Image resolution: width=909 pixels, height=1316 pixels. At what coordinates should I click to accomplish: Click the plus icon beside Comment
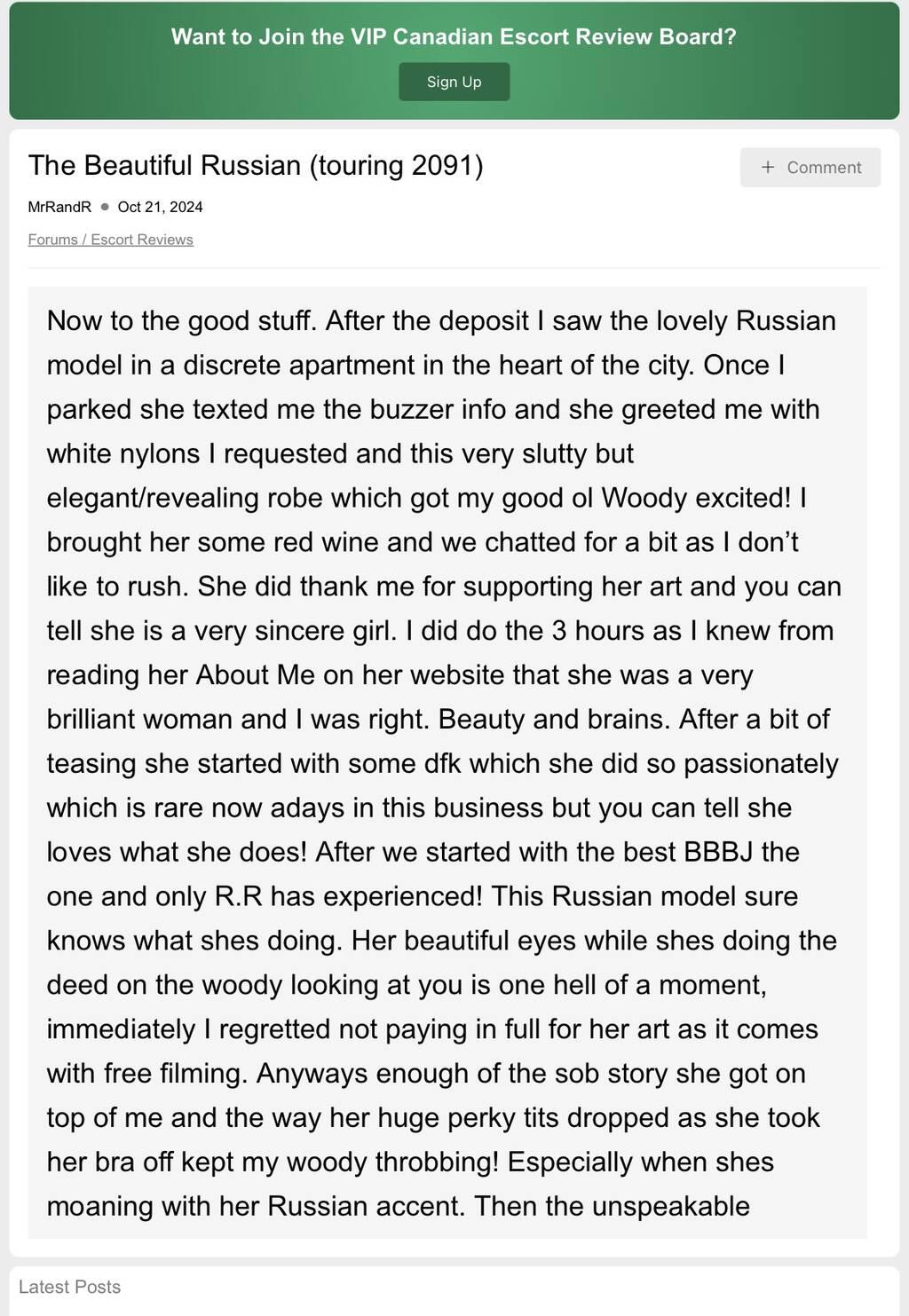point(768,168)
